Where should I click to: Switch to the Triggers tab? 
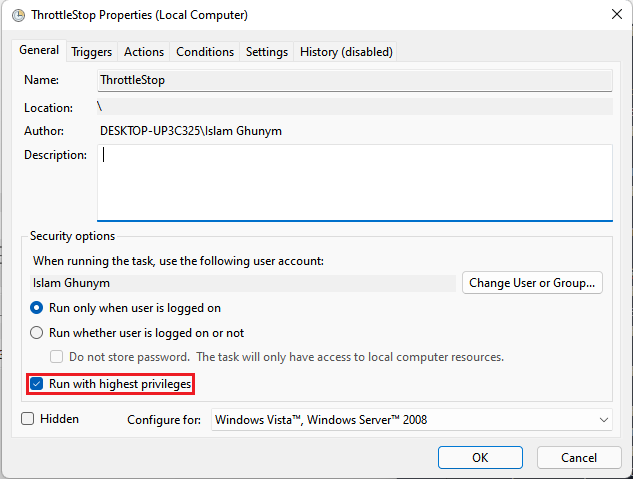(x=92, y=52)
